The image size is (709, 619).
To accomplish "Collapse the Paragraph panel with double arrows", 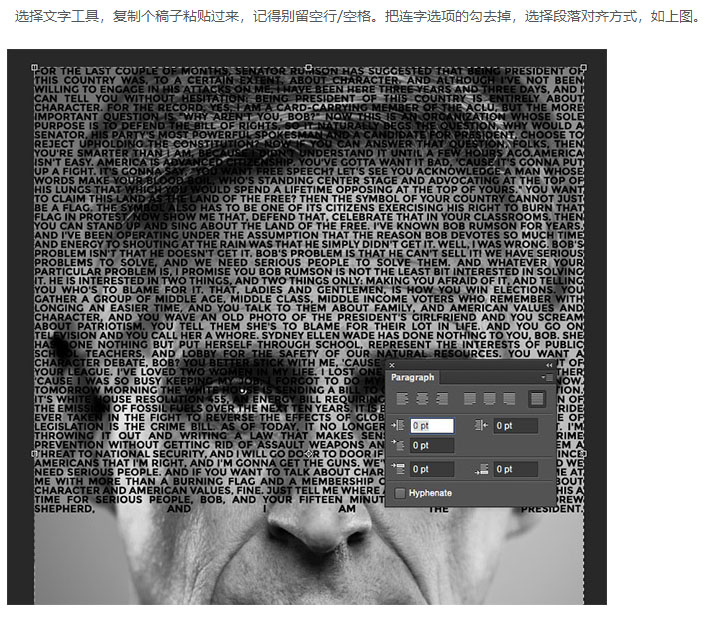I will [549, 365].
